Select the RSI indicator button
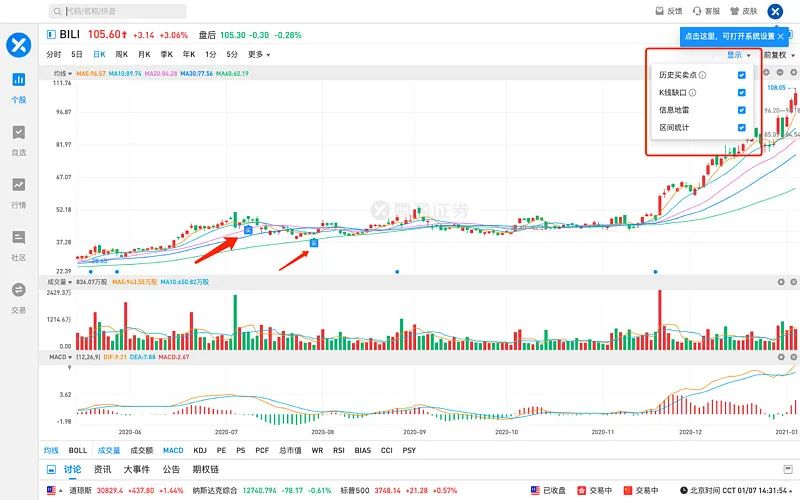The height and width of the screenshot is (500, 800). pyautogui.click(x=339, y=450)
